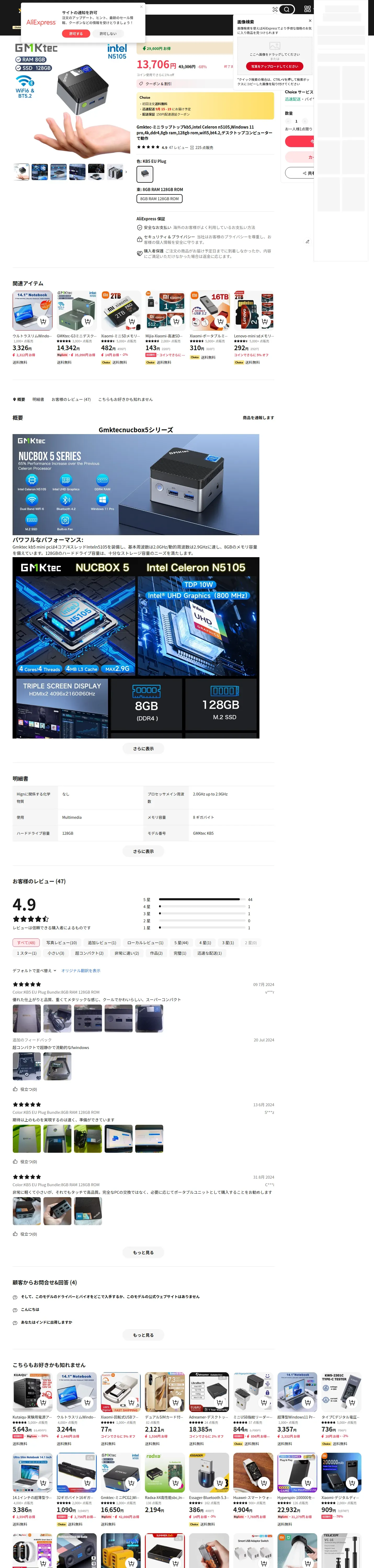Close the notification permission popup

click(x=141, y=7)
